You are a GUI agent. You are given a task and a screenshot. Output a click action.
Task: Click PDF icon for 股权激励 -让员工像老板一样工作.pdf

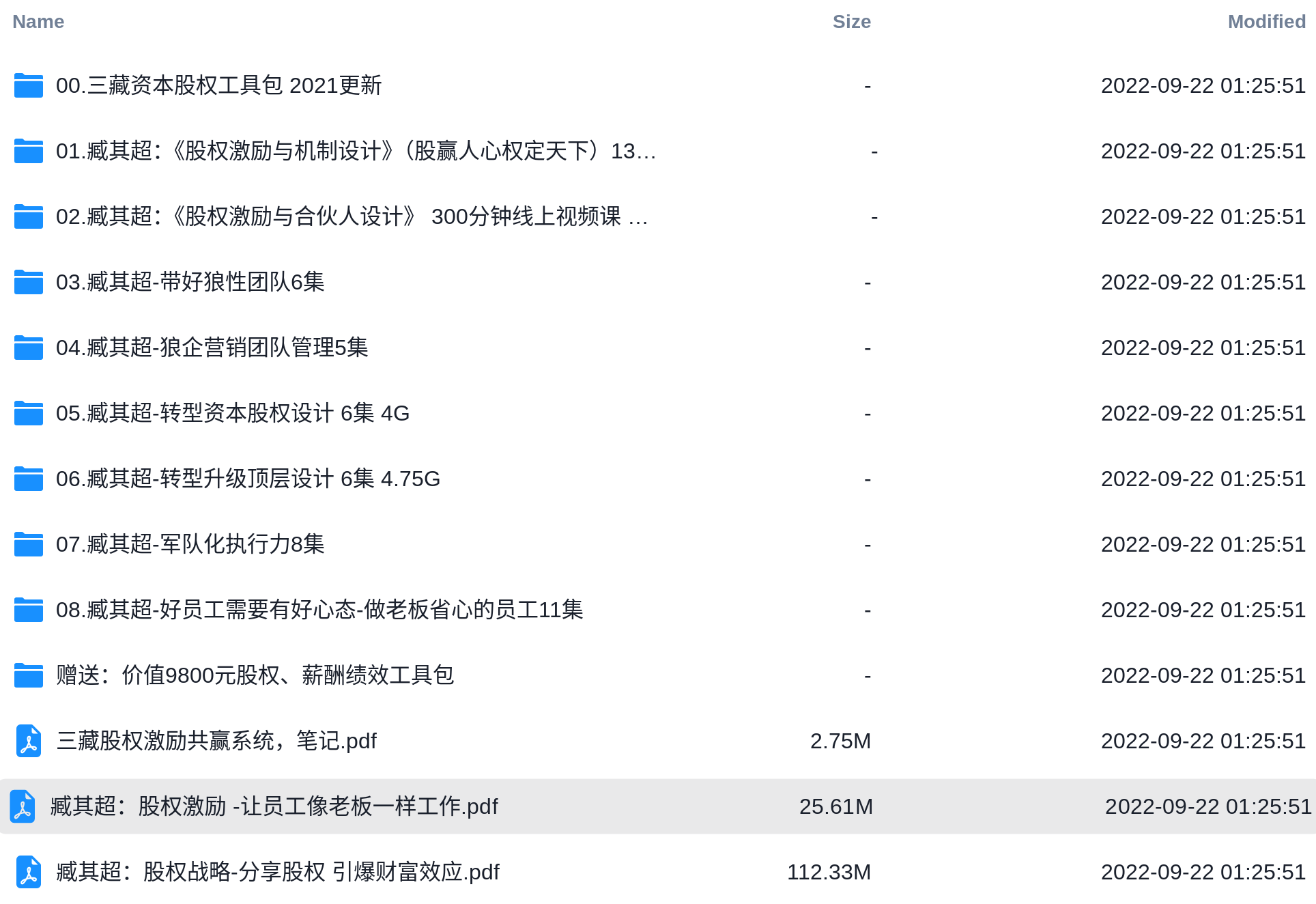tap(23, 806)
